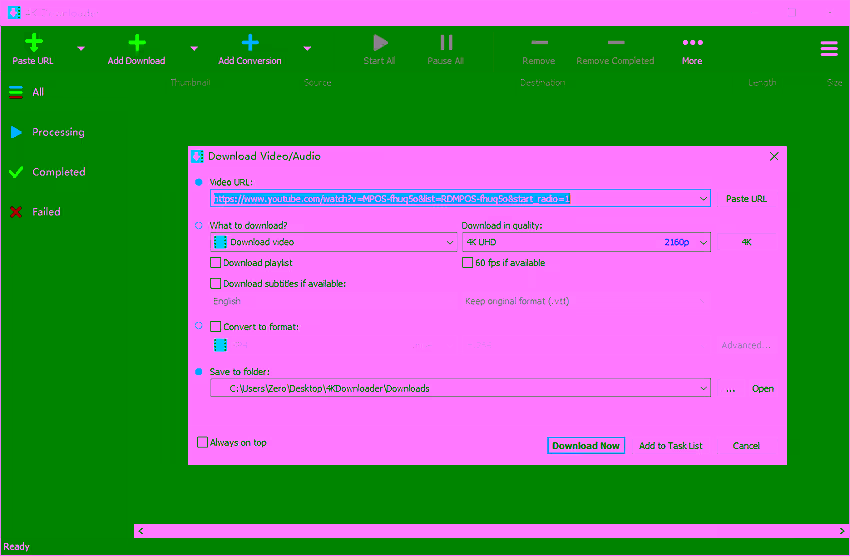Screen dimensions: 850x556
Task: Click the Remove Completed toolbar icon
Action: pos(616,42)
